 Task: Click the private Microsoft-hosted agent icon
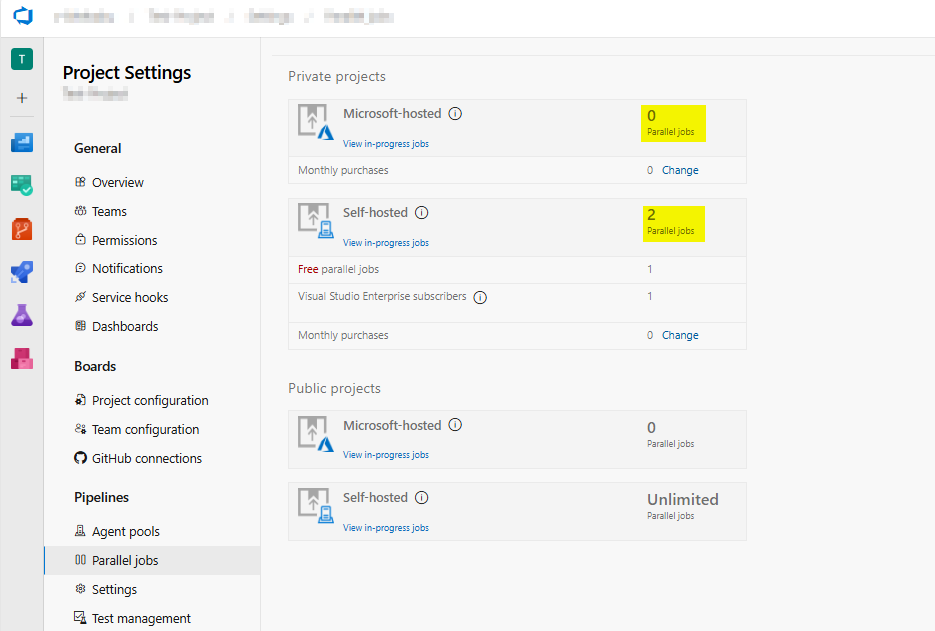(315, 122)
